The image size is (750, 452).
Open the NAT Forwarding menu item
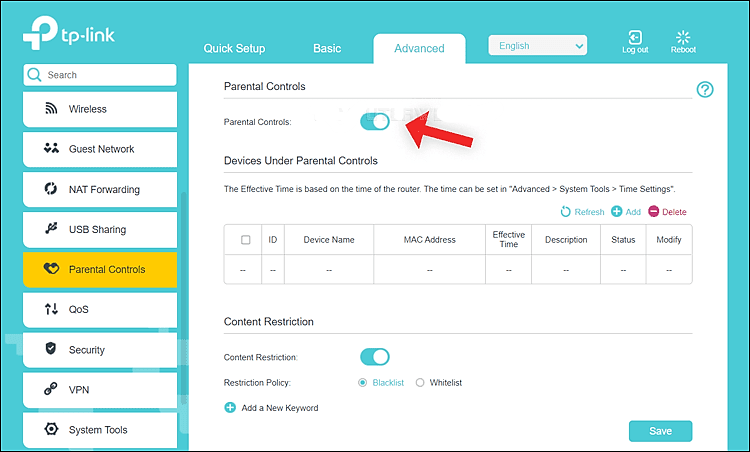click(x=100, y=189)
